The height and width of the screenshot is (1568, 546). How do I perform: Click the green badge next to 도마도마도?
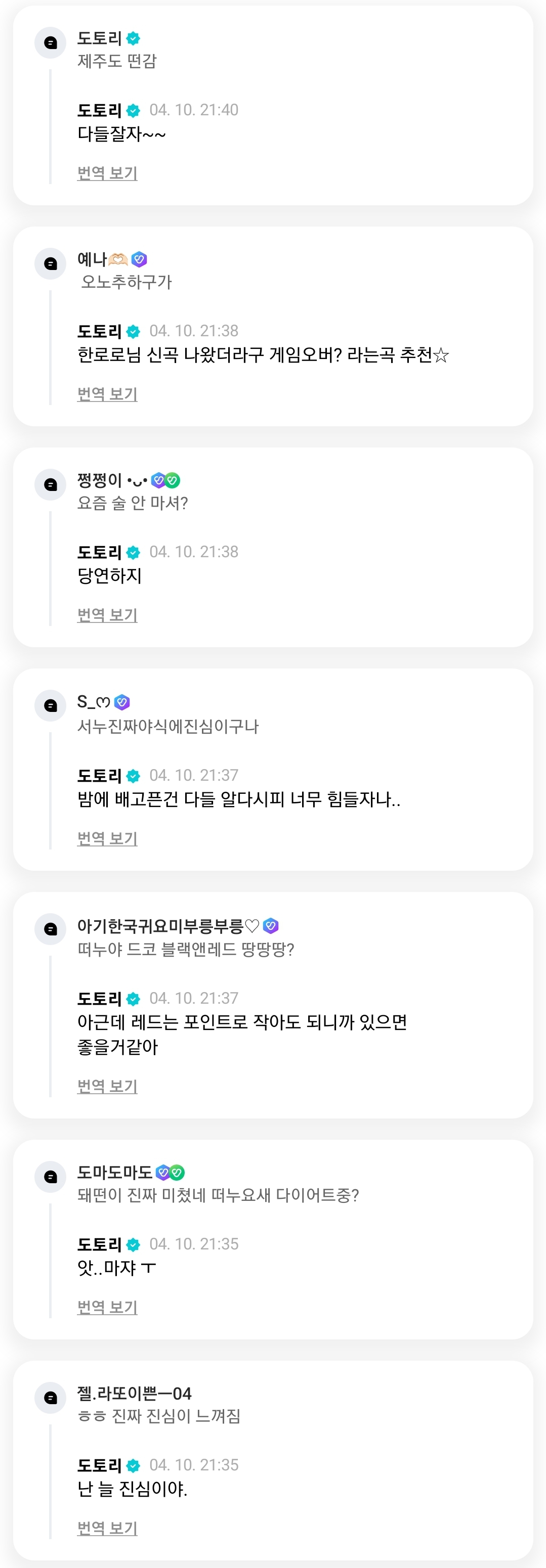177,1172
